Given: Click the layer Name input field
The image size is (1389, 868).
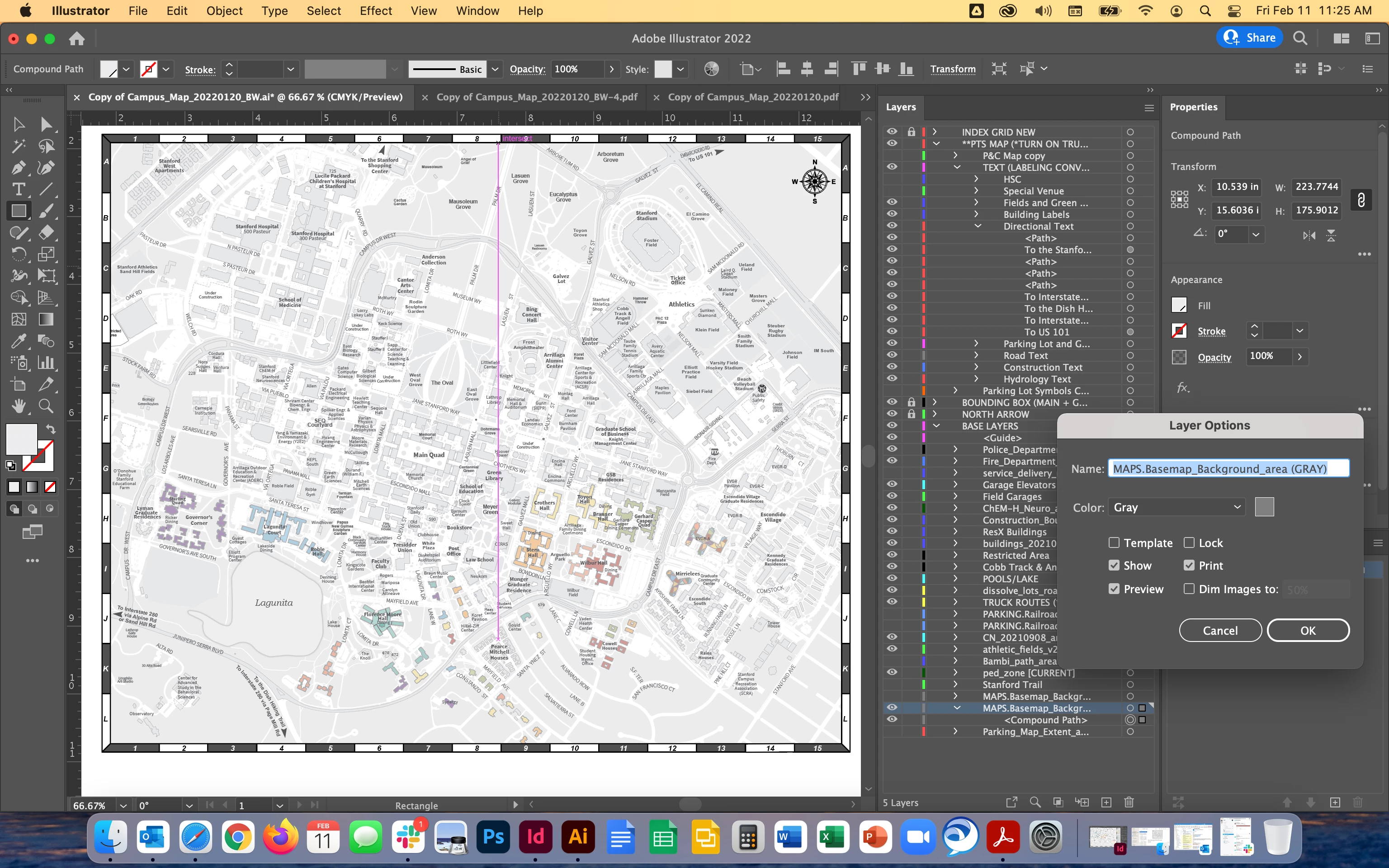Looking at the screenshot, I should click(1228, 469).
